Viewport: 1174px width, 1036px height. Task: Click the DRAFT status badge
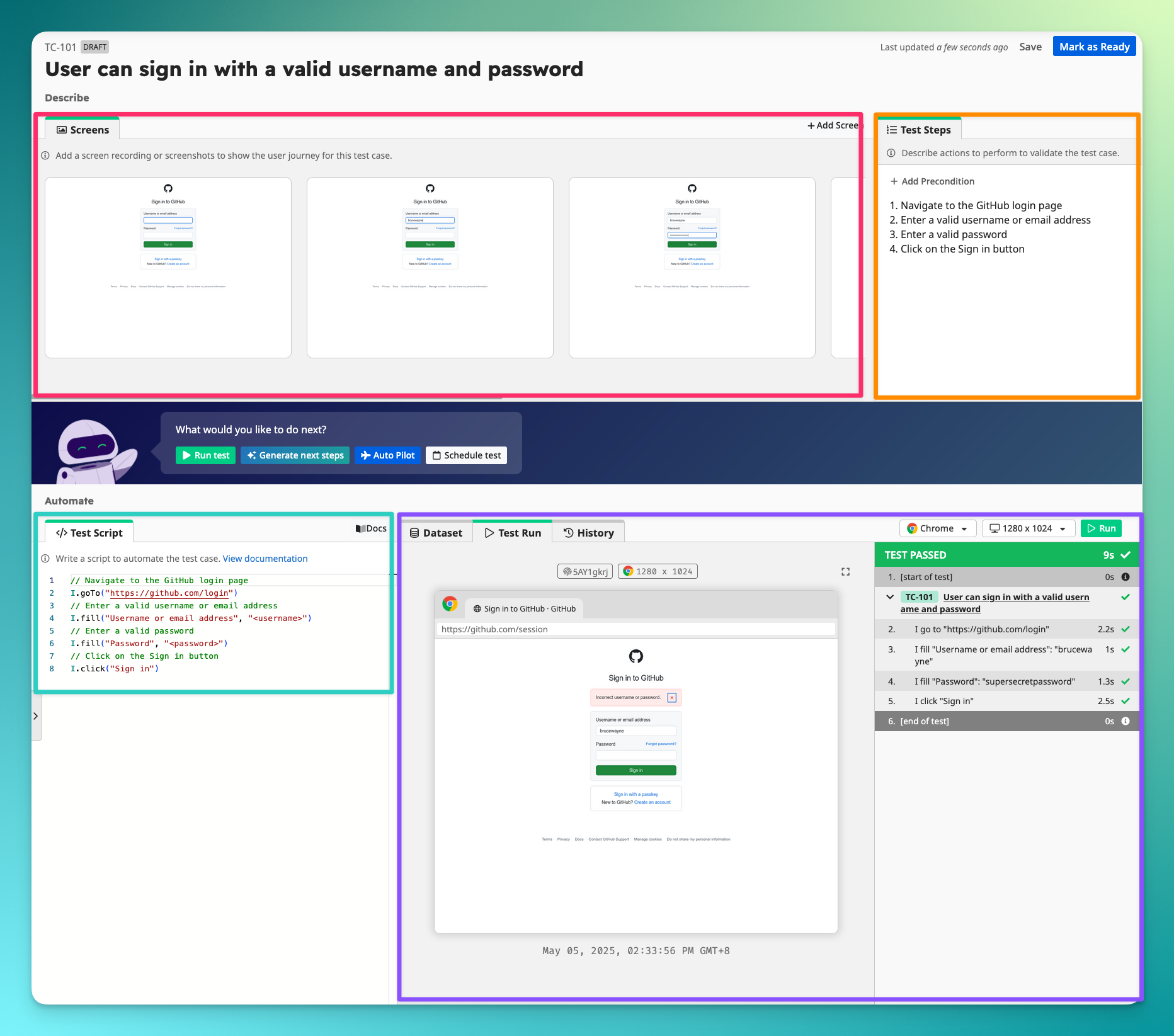click(x=94, y=47)
